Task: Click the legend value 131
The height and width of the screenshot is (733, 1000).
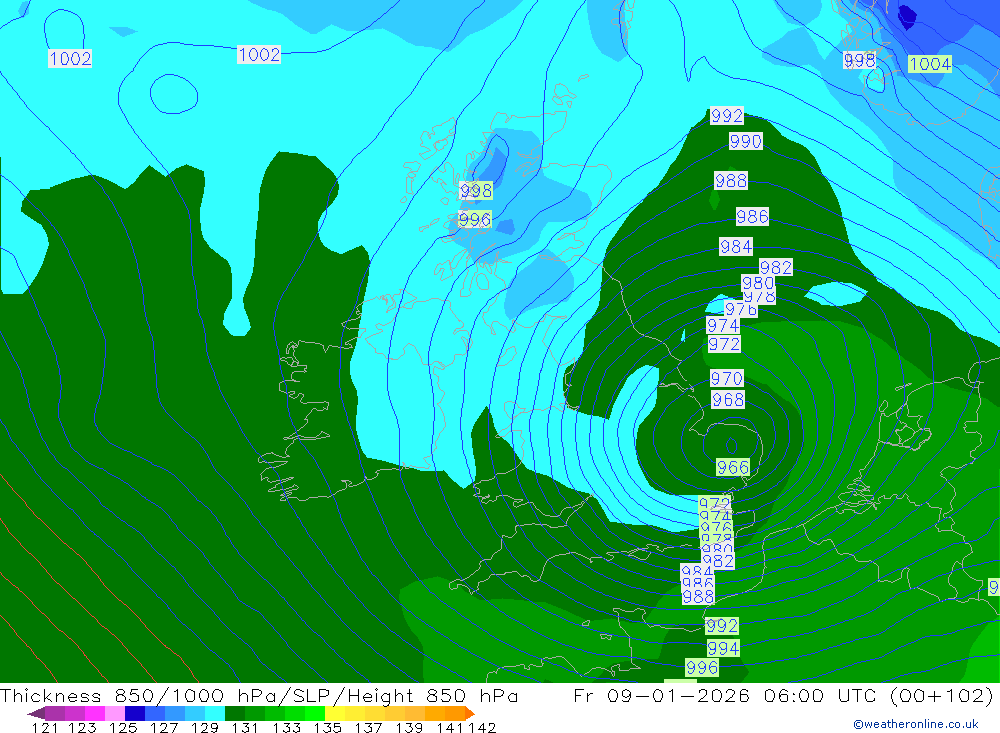Action: pos(245,727)
